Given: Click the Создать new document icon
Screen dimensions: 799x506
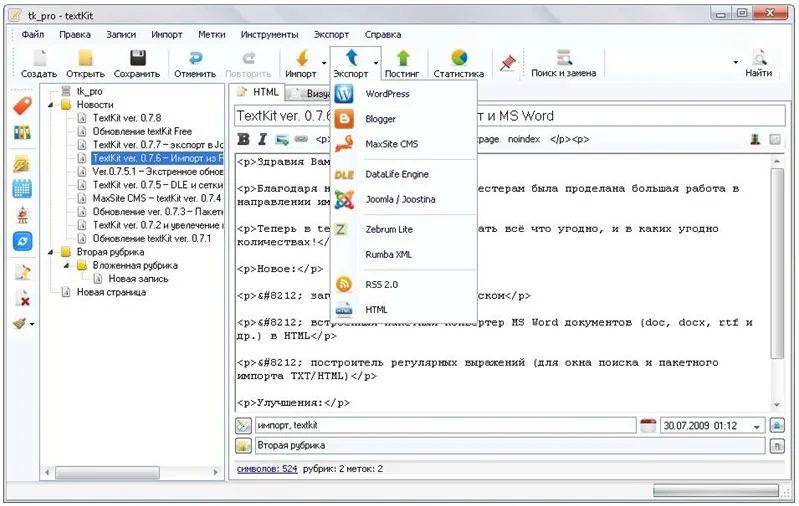Looking at the screenshot, I should point(38,58).
